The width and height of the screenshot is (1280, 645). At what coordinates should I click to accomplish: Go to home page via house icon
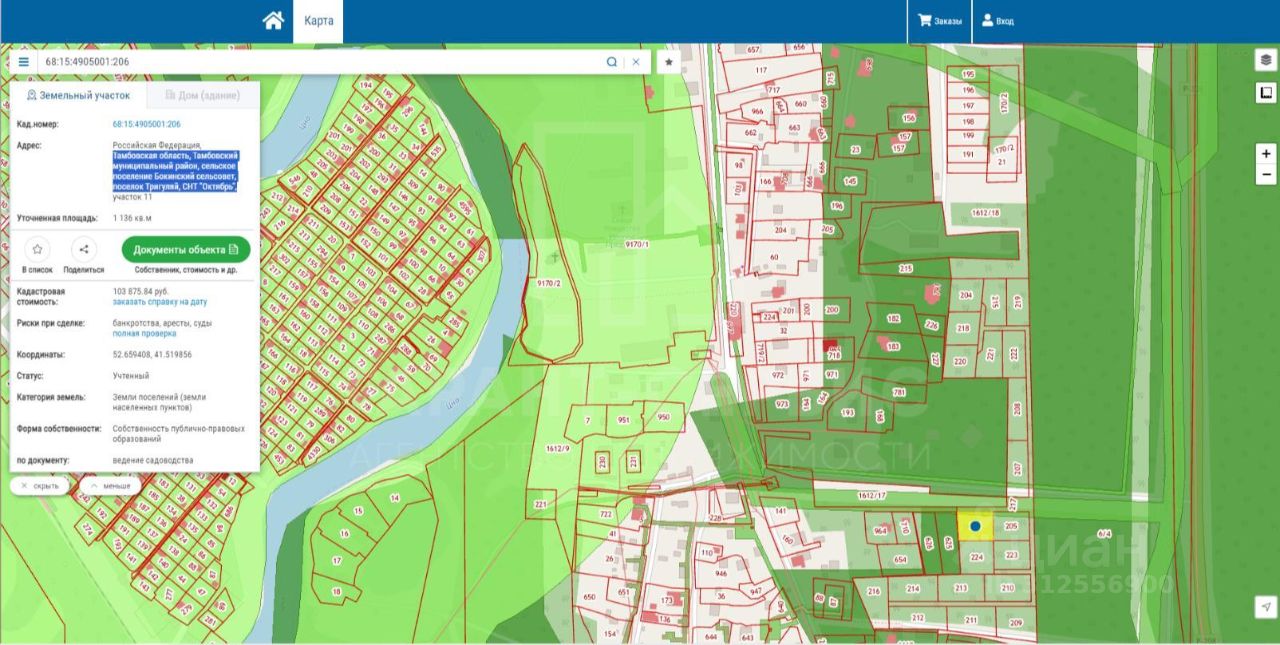click(273, 21)
